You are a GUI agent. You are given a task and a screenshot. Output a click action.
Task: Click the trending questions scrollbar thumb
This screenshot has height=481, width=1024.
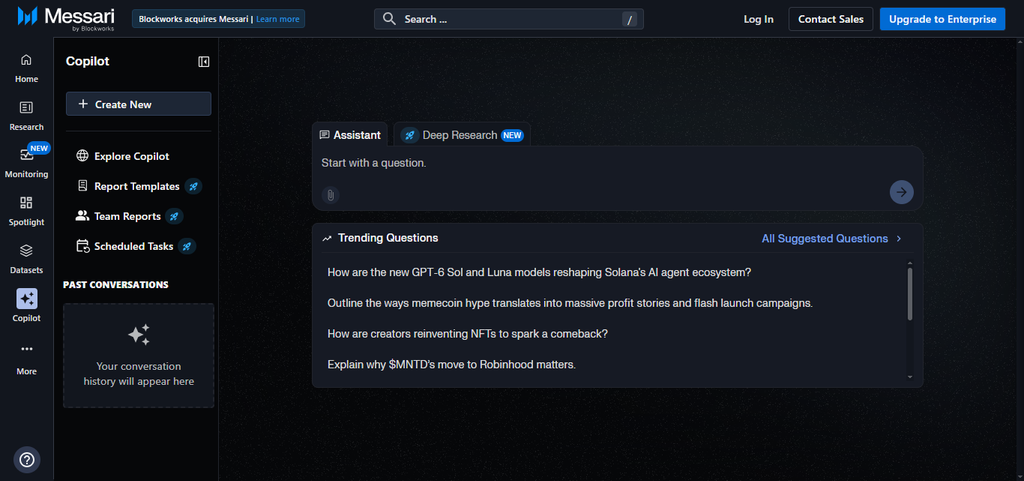click(x=910, y=293)
